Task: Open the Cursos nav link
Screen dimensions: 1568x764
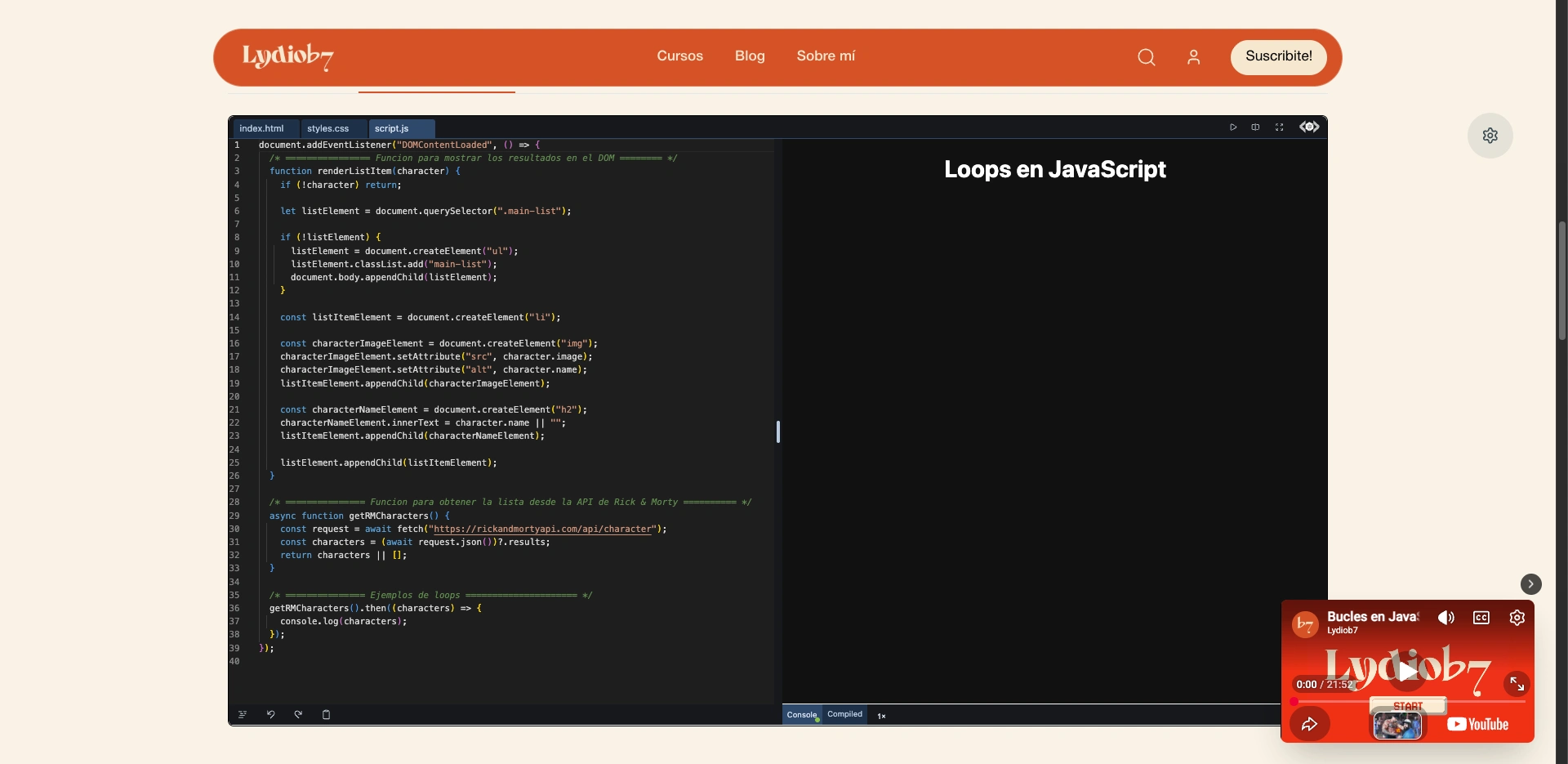Action: tap(679, 56)
